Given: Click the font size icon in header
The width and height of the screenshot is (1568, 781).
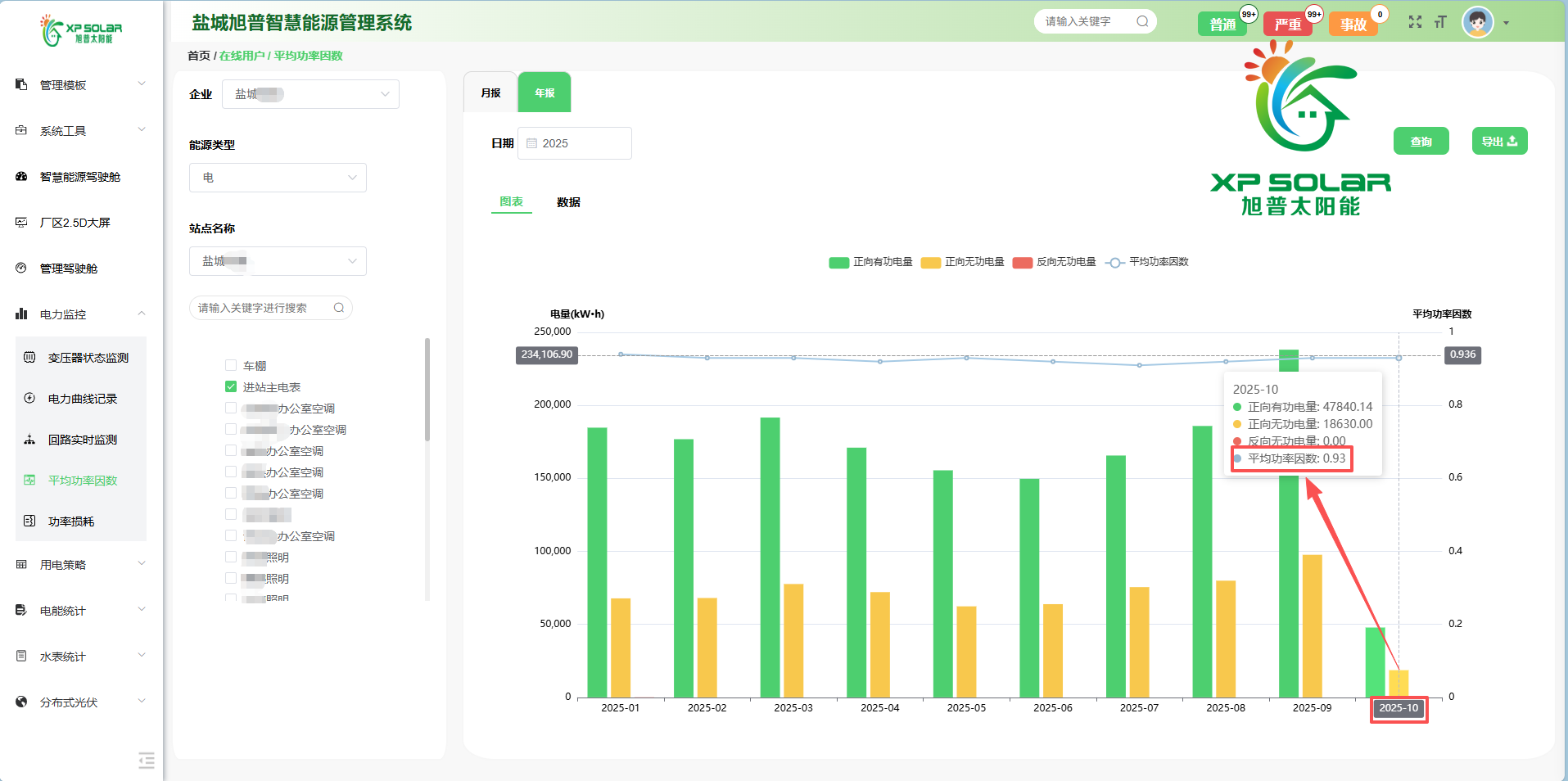Looking at the screenshot, I should click(x=1440, y=22).
